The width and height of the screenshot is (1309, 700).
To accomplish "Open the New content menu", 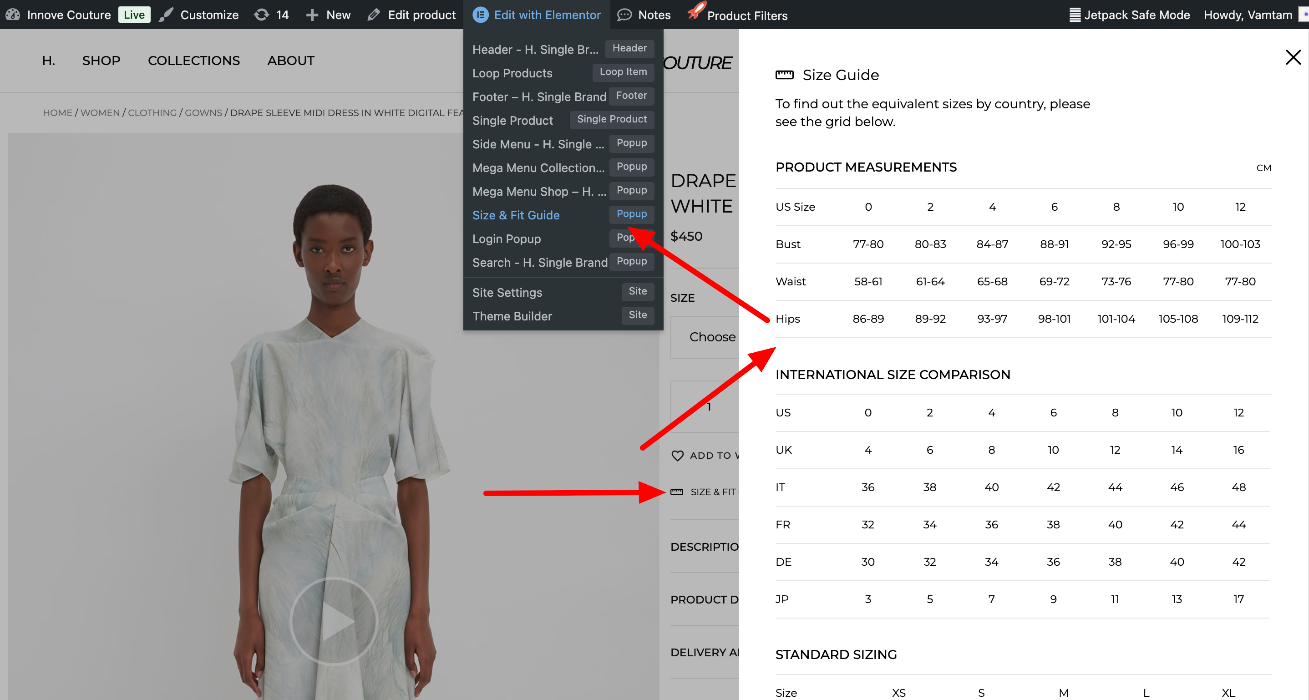I will [328, 15].
